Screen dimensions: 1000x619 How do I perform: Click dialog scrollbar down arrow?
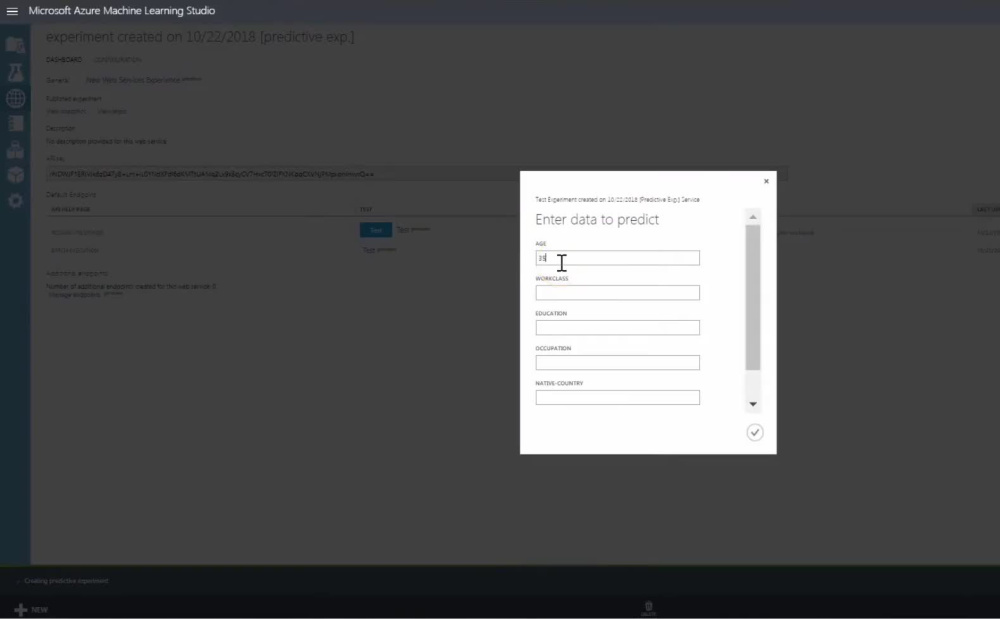(753, 404)
